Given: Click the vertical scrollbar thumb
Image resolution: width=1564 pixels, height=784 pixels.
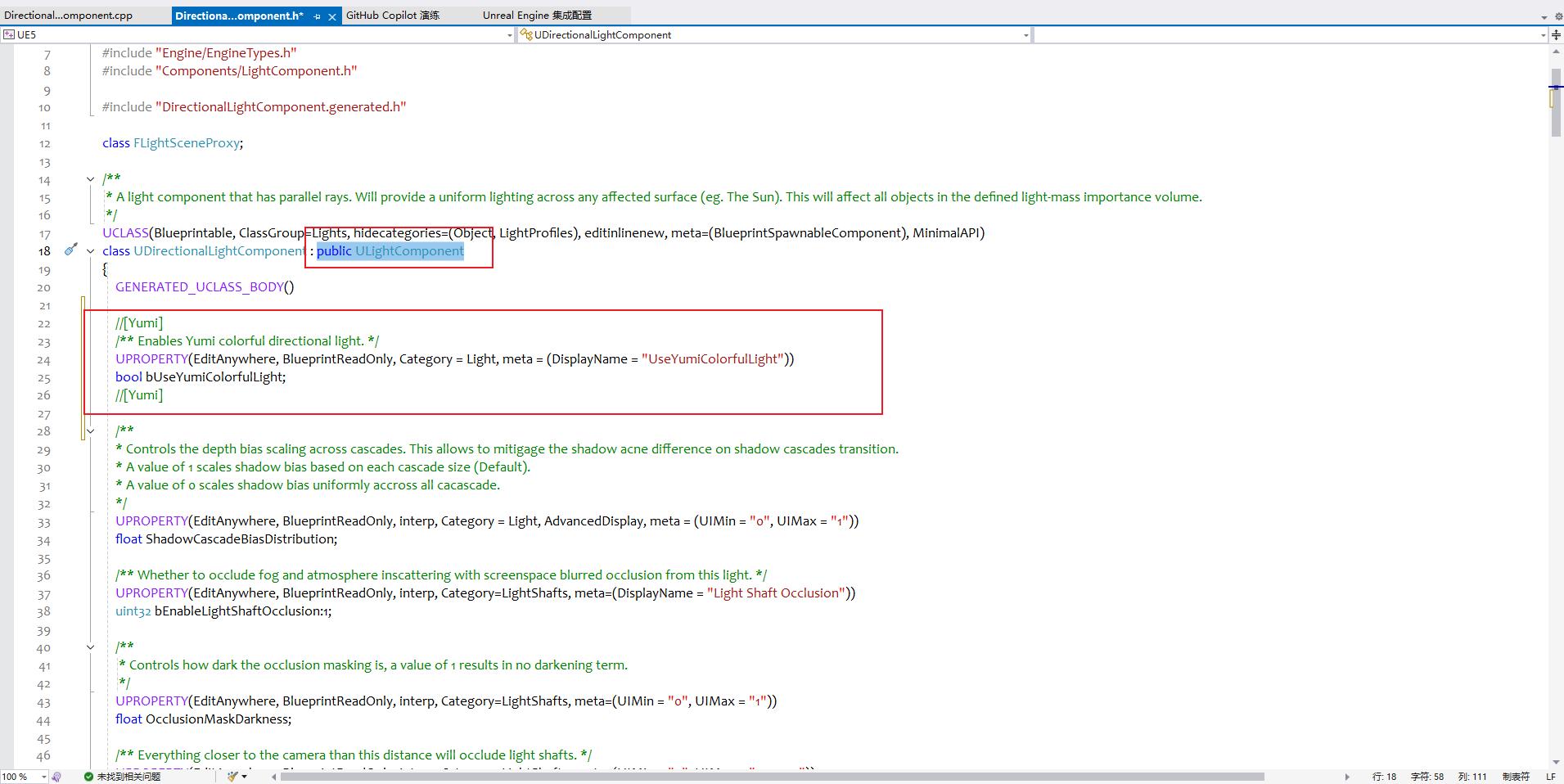Looking at the screenshot, I should tap(1556, 102).
